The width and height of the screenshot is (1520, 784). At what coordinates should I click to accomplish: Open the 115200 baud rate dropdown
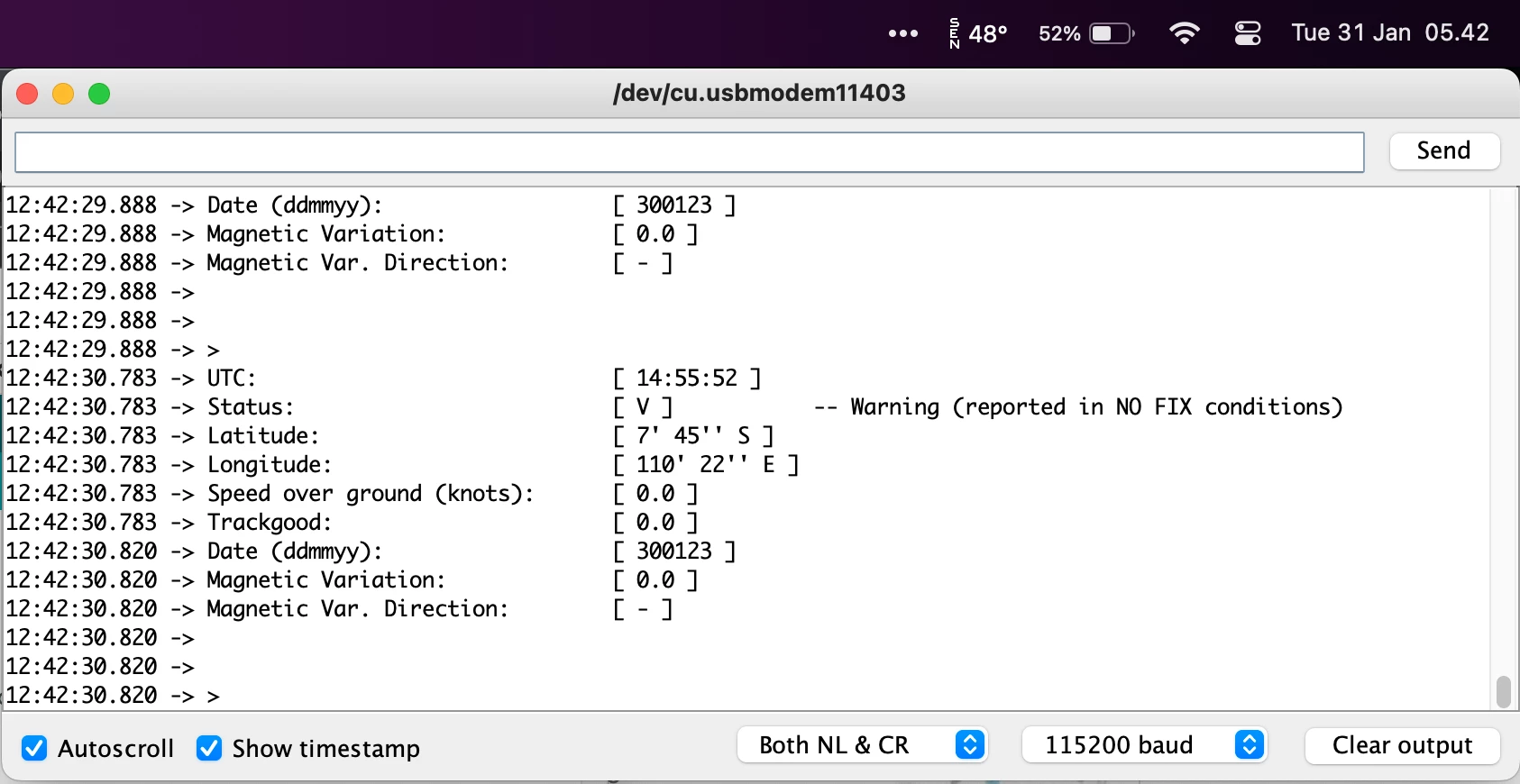click(1145, 745)
